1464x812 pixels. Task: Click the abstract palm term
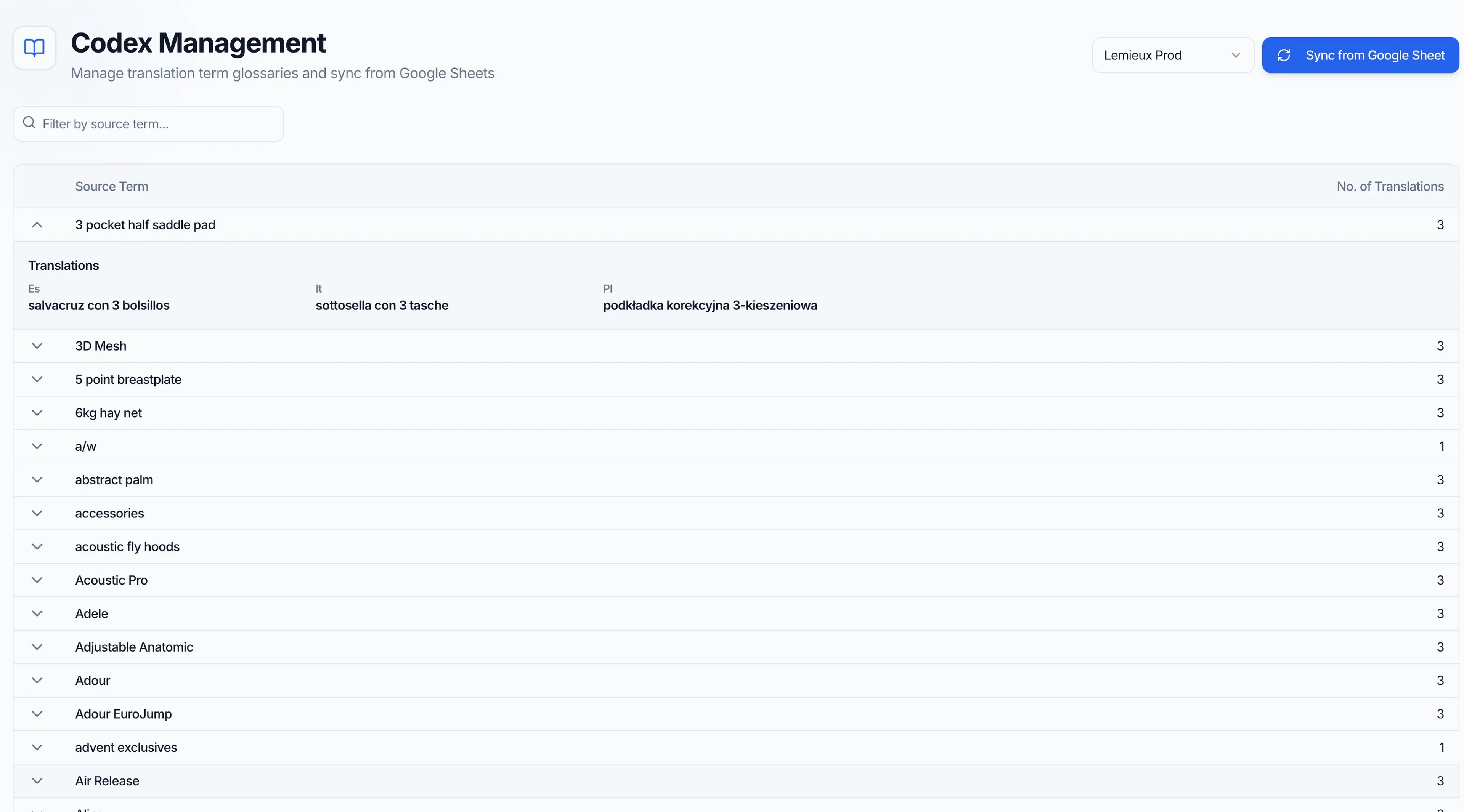coord(114,480)
